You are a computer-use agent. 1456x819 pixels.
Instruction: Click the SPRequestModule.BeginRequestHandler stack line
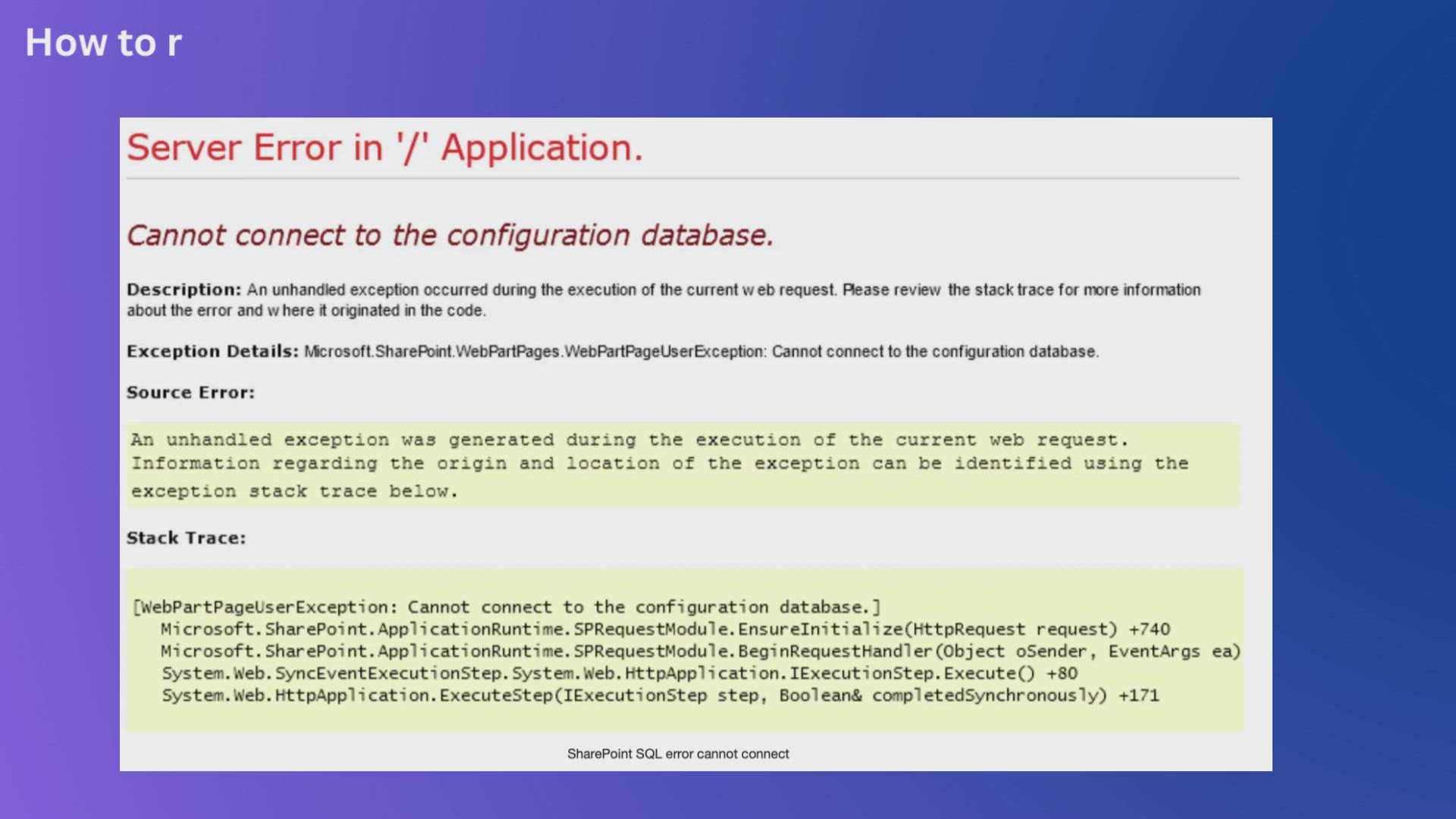699,651
